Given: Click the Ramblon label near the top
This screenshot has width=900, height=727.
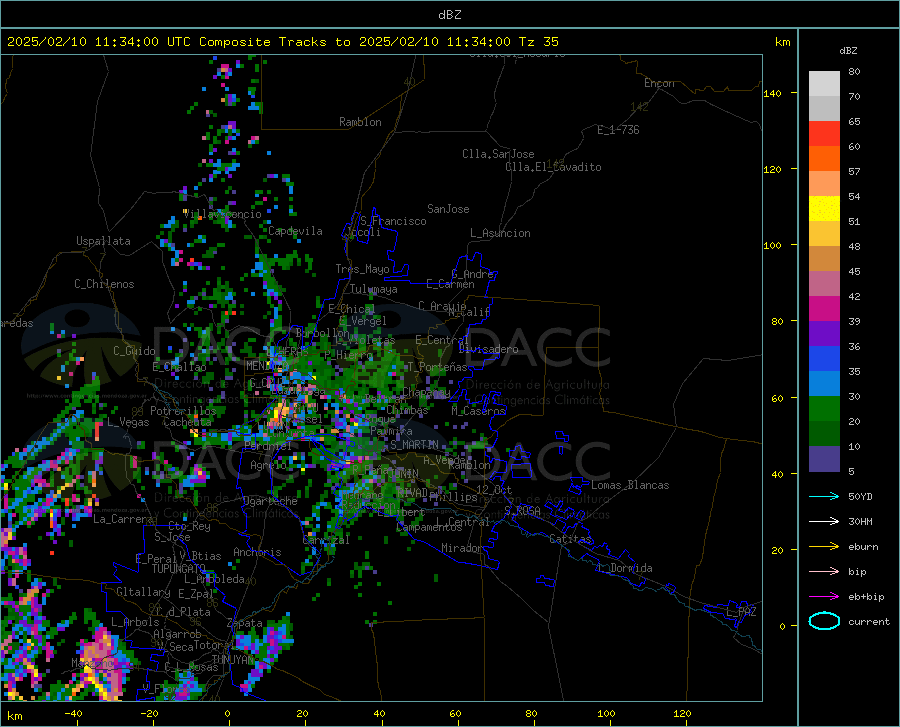Looking at the screenshot, I should coord(360,122).
